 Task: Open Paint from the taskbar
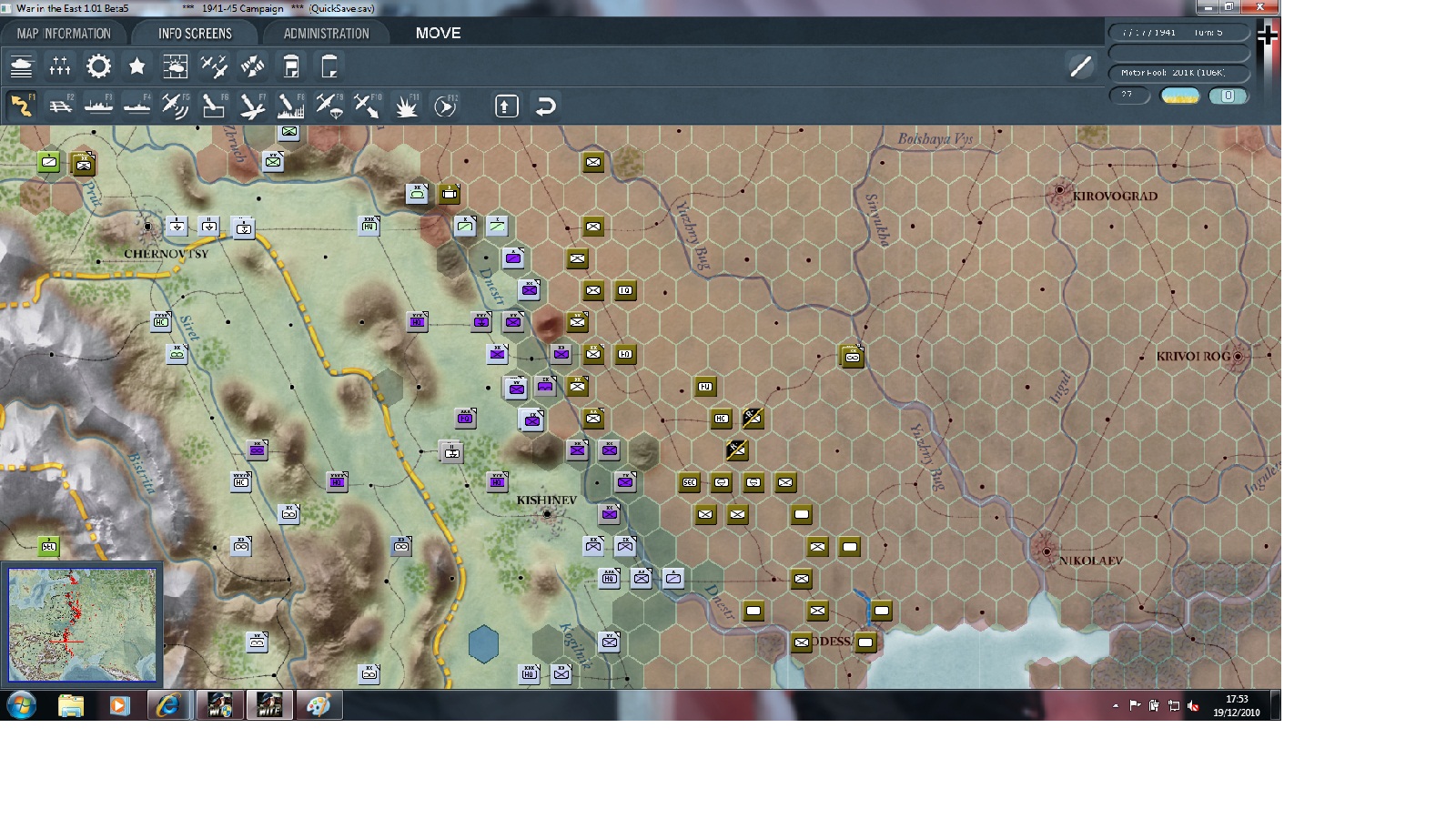point(318,705)
